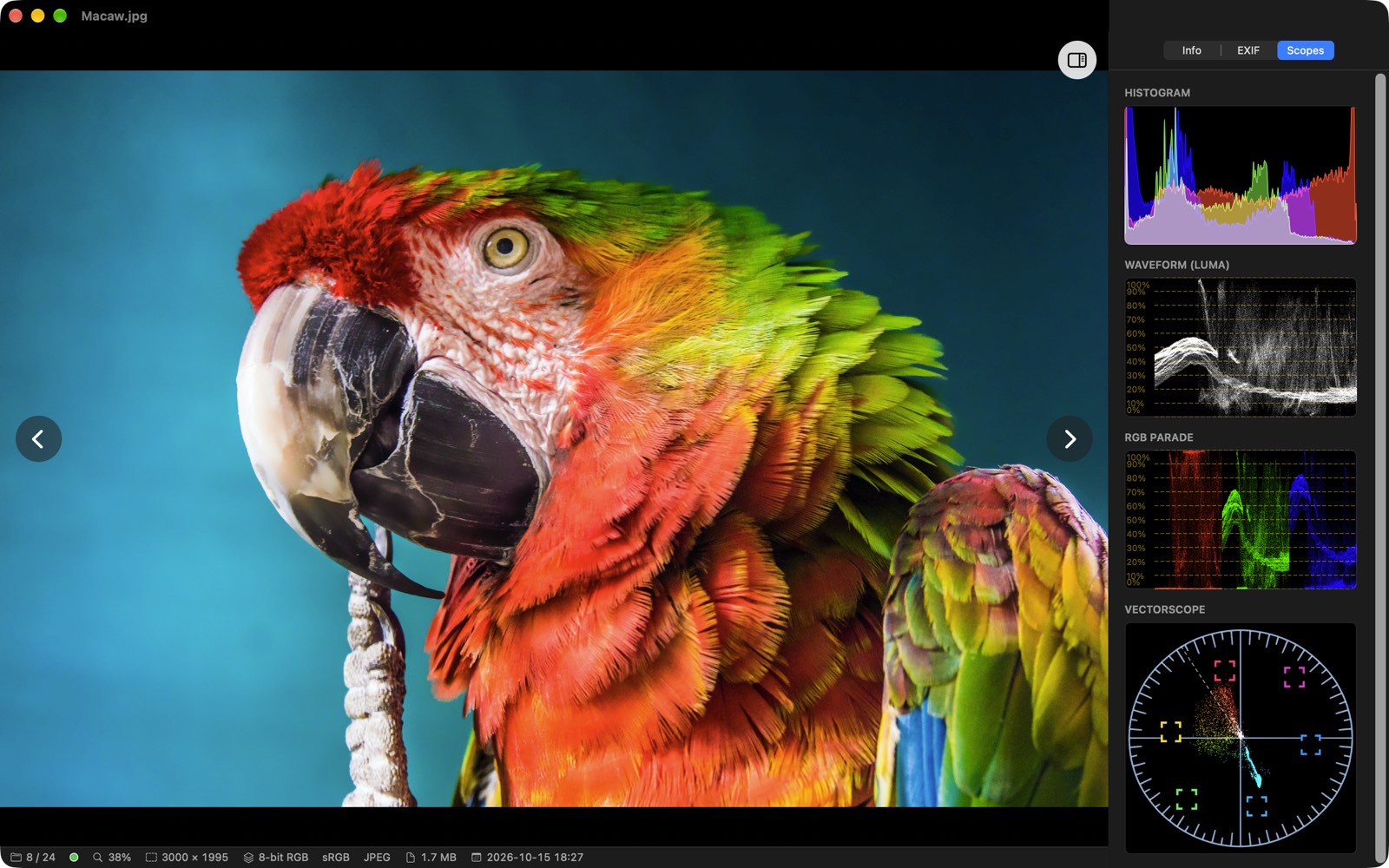Click the dimensions icon next to 3000 × 1995

pyautogui.click(x=151, y=857)
